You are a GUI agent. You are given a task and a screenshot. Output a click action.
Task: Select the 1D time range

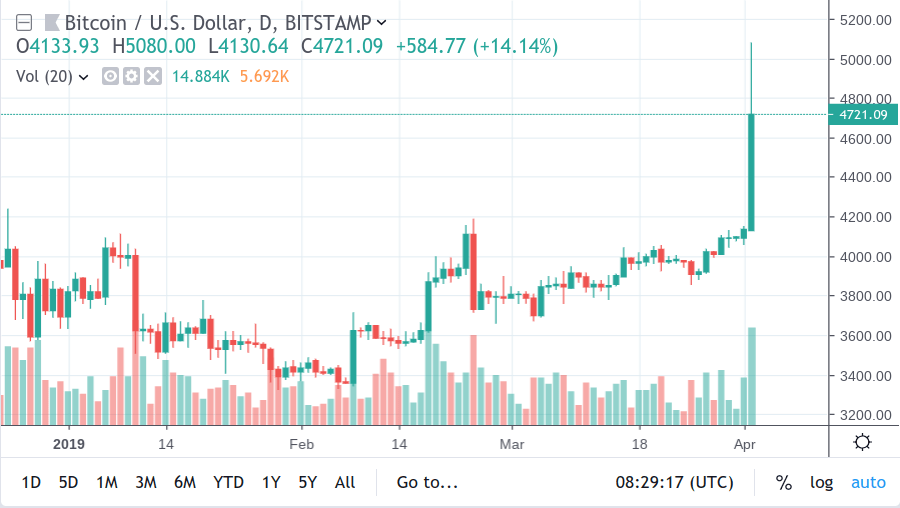click(31, 482)
